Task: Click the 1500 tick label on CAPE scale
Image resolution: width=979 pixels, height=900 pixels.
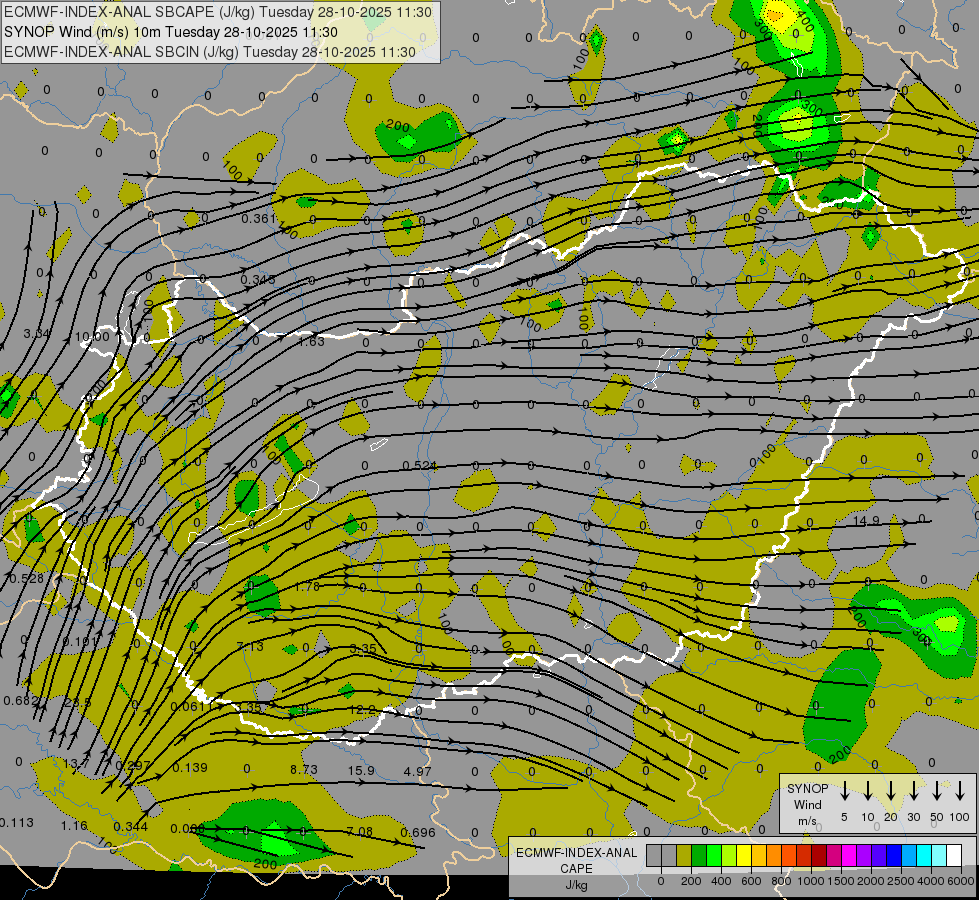Action: pyautogui.click(x=840, y=881)
